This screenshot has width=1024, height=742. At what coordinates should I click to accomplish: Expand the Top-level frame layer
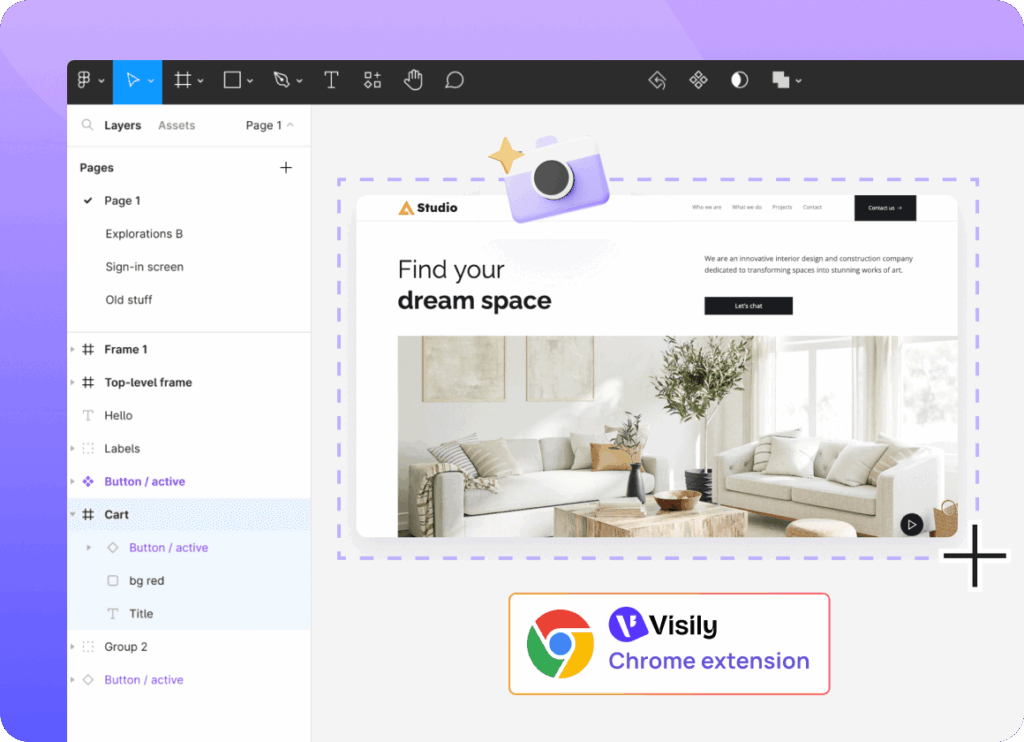(72, 382)
